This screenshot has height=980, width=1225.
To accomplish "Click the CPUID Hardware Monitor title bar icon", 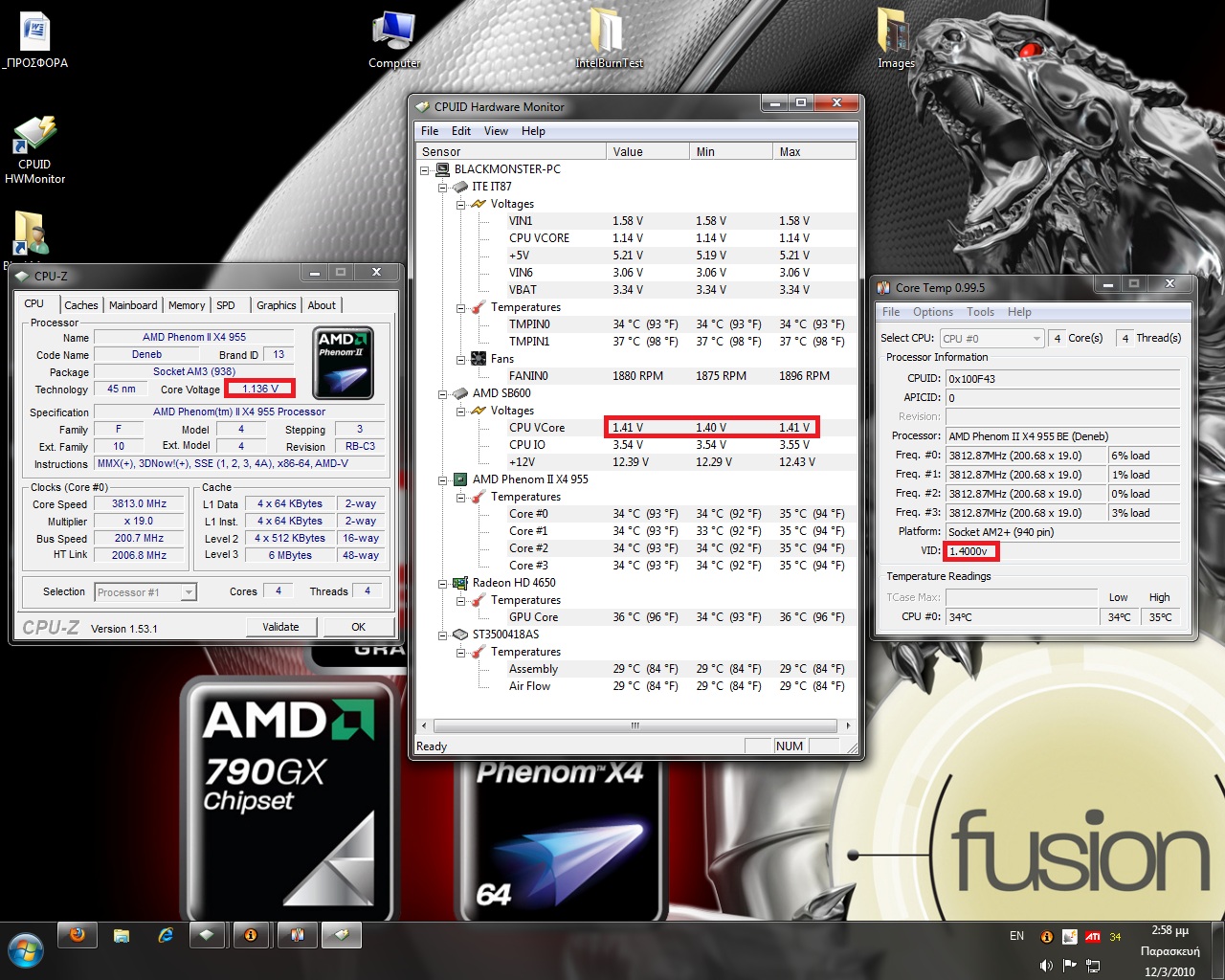I will tap(422, 106).
